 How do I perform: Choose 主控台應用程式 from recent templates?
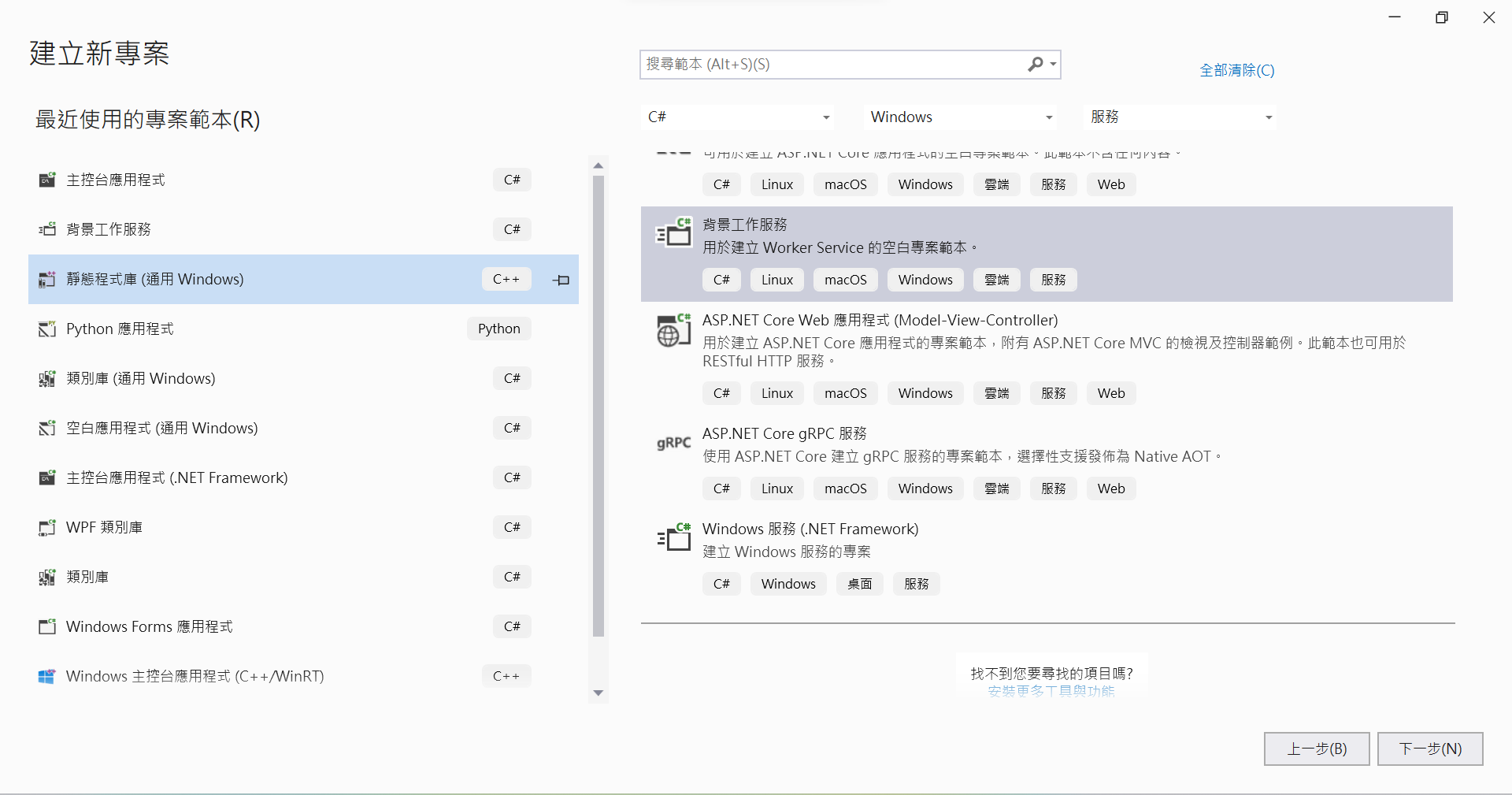coord(303,180)
